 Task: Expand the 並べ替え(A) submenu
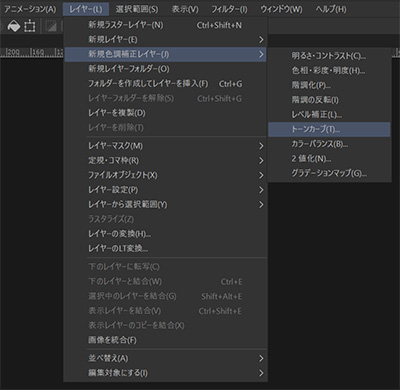click(165, 359)
